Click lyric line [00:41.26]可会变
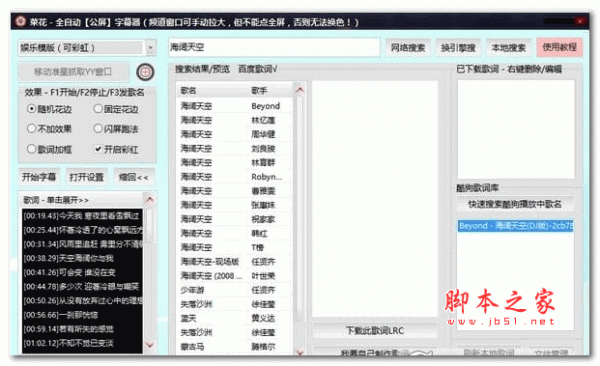600x366 pixels. [82, 273]
